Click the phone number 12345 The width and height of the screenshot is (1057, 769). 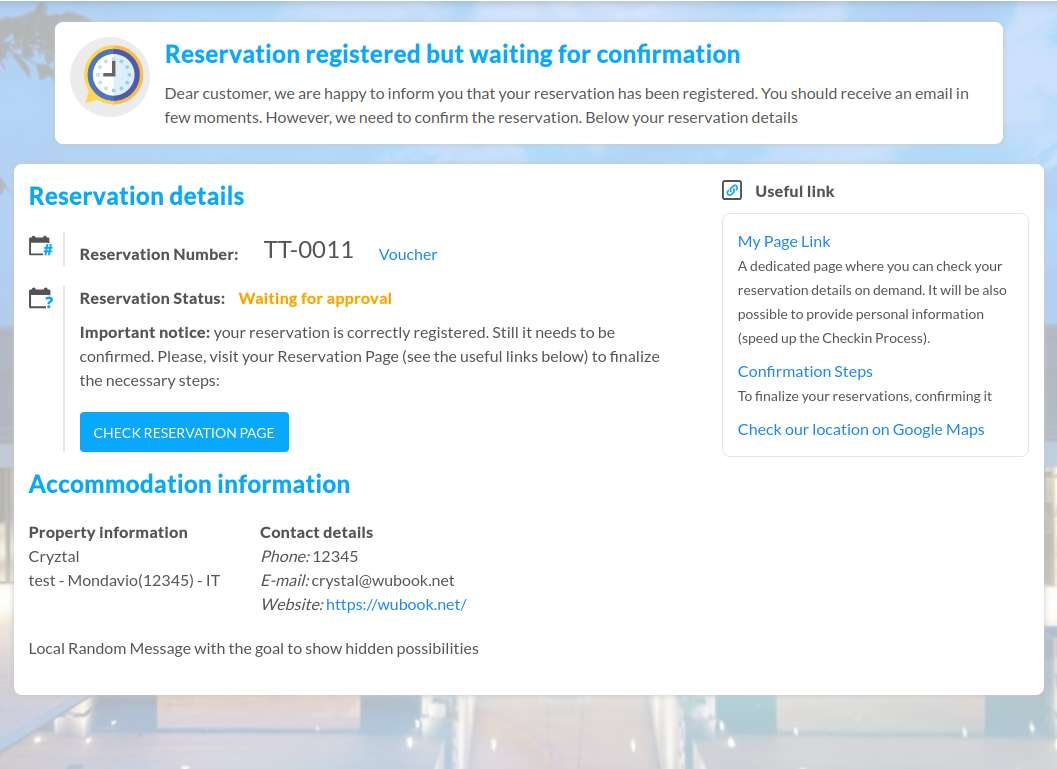coord(335,556)
